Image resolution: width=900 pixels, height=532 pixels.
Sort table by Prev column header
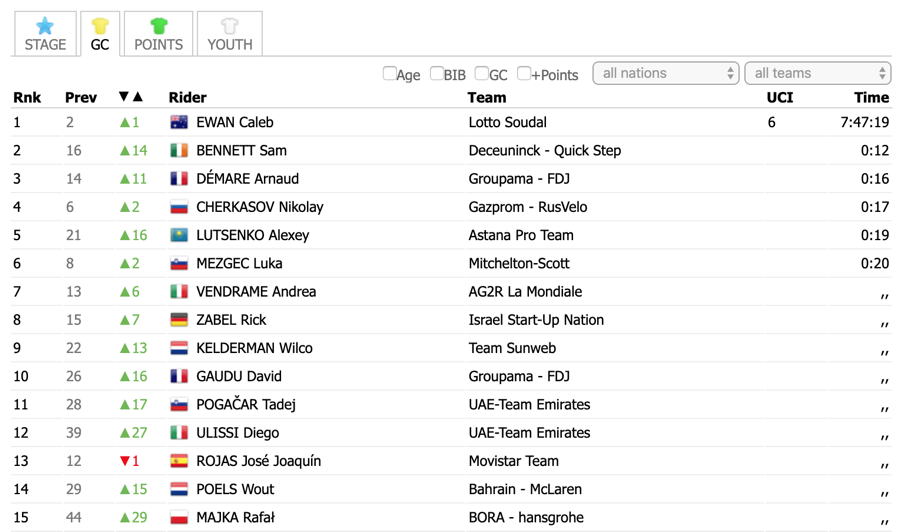pyautogui.click(x=81, y=98)
